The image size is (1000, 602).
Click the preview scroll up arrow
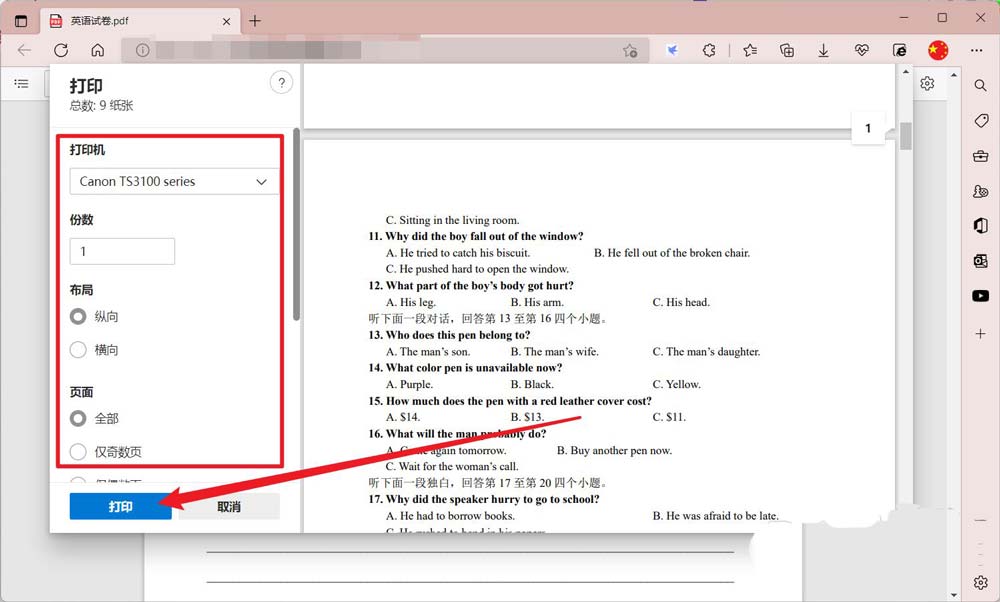click(x=906, y=71)
